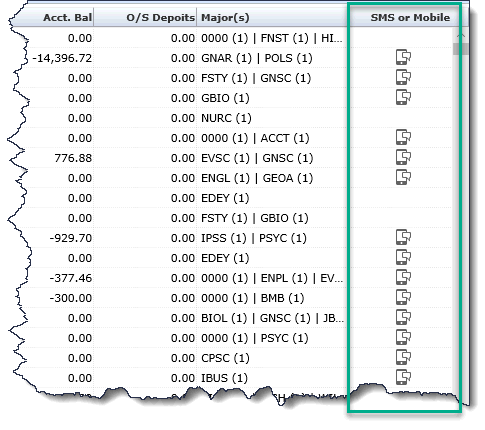Click the vertical scrollbar thumb
The image size is (485, 430).
pos(460,49)
